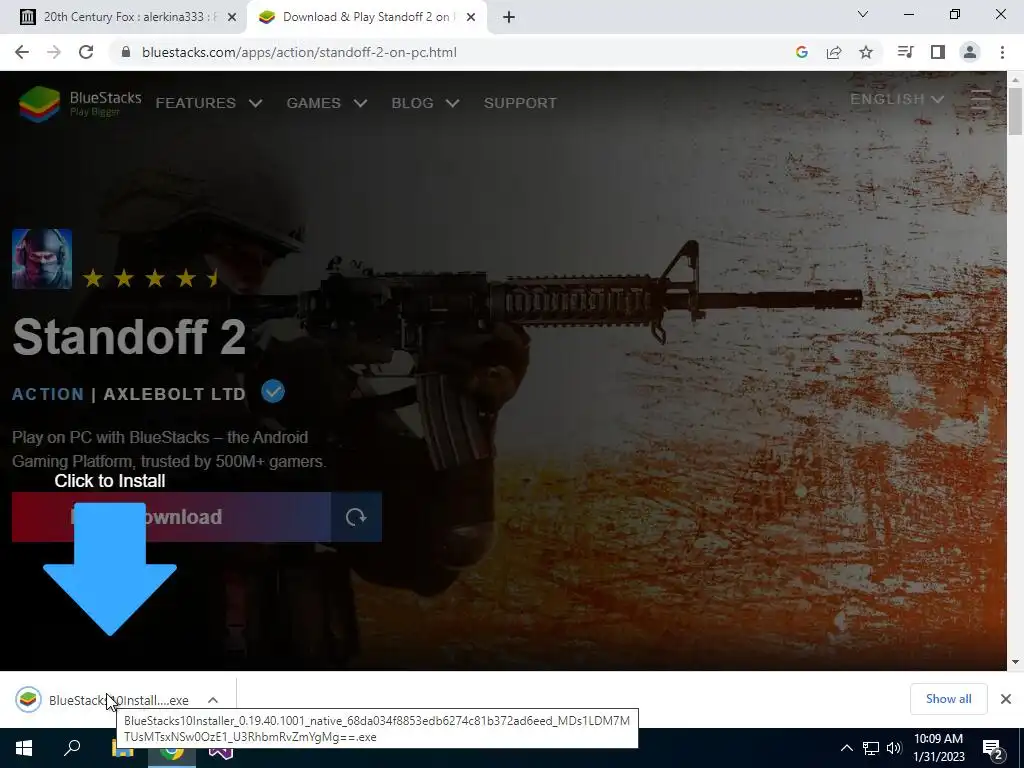Open the media control icon in toolbar
This screenshot has width=1024, height=768.
(x=906, y=52)
